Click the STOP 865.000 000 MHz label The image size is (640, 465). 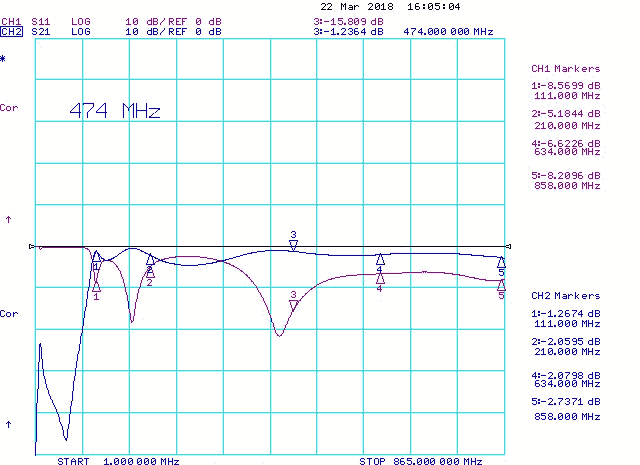click(x=421, y=461)
